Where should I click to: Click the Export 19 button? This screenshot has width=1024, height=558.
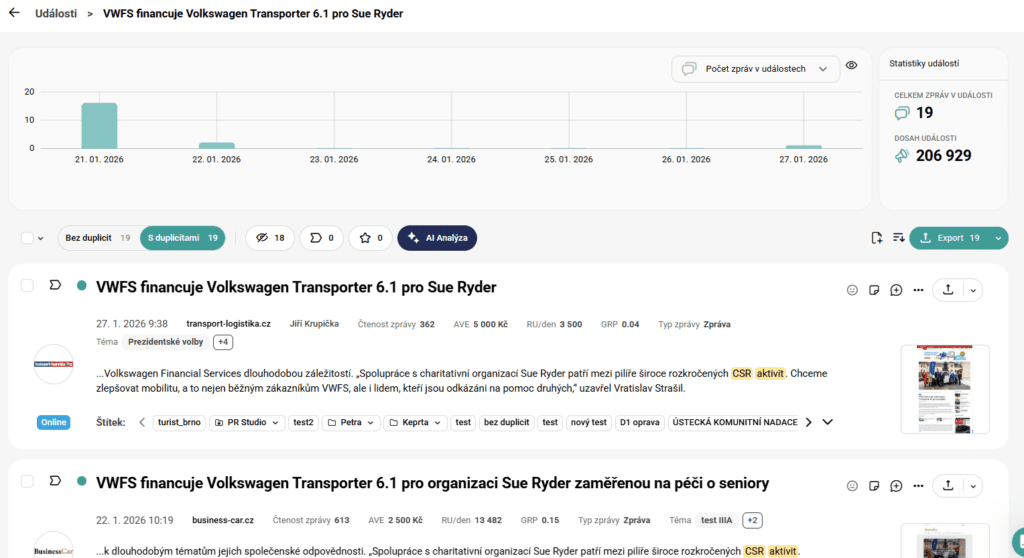click(950, 238)
